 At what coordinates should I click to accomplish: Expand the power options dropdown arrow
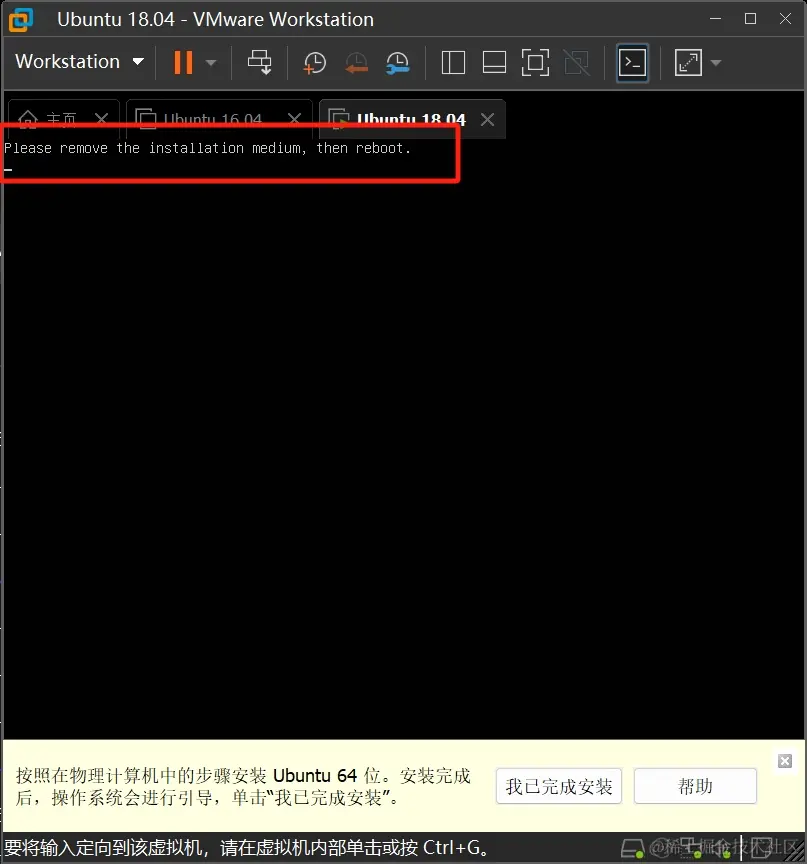click(x=210, y=63)
